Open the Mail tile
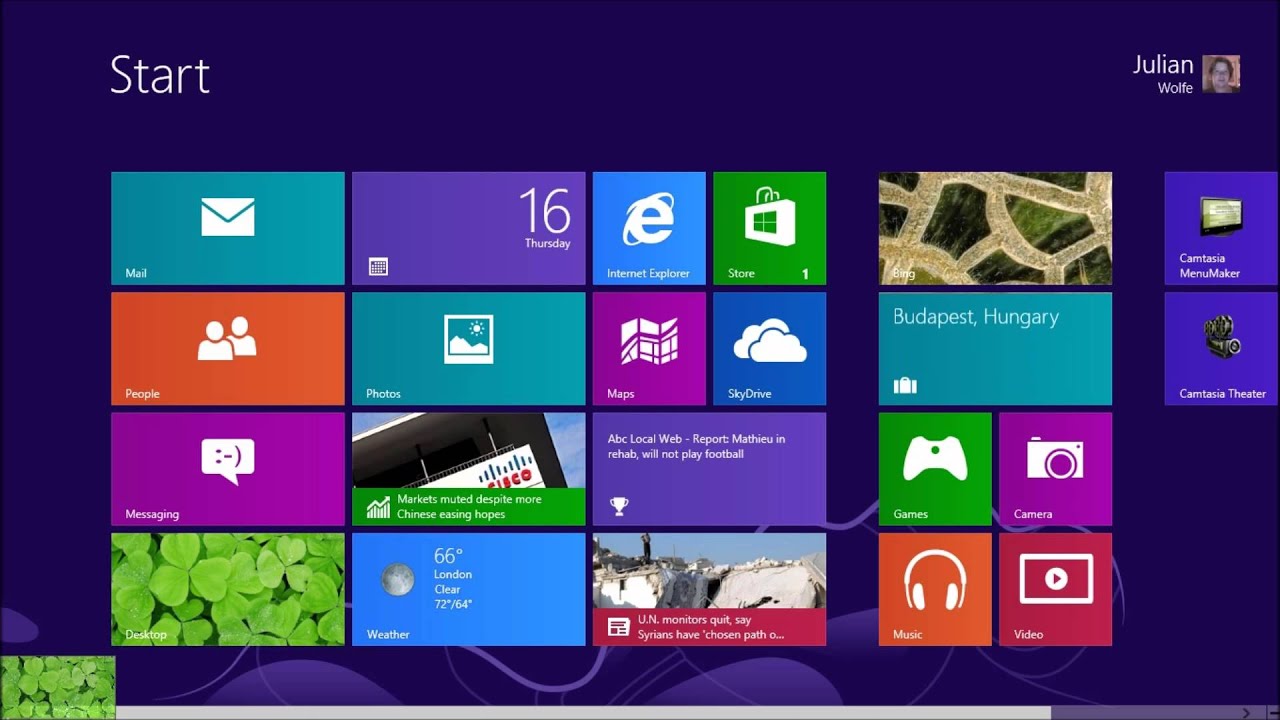This screenshot has width=1280, height=720. (228, 228)
